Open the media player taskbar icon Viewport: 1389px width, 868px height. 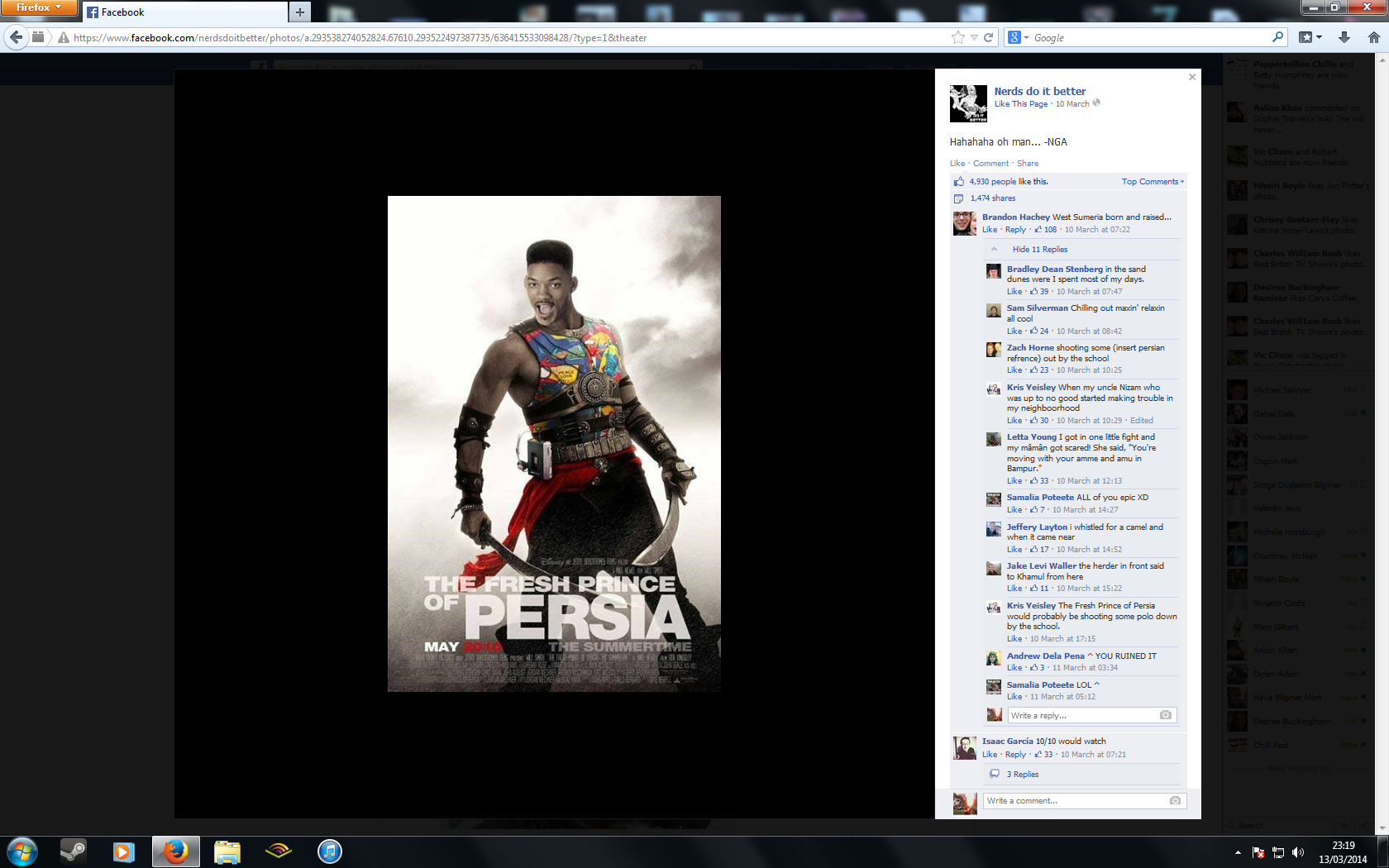[x=124, y=851]
